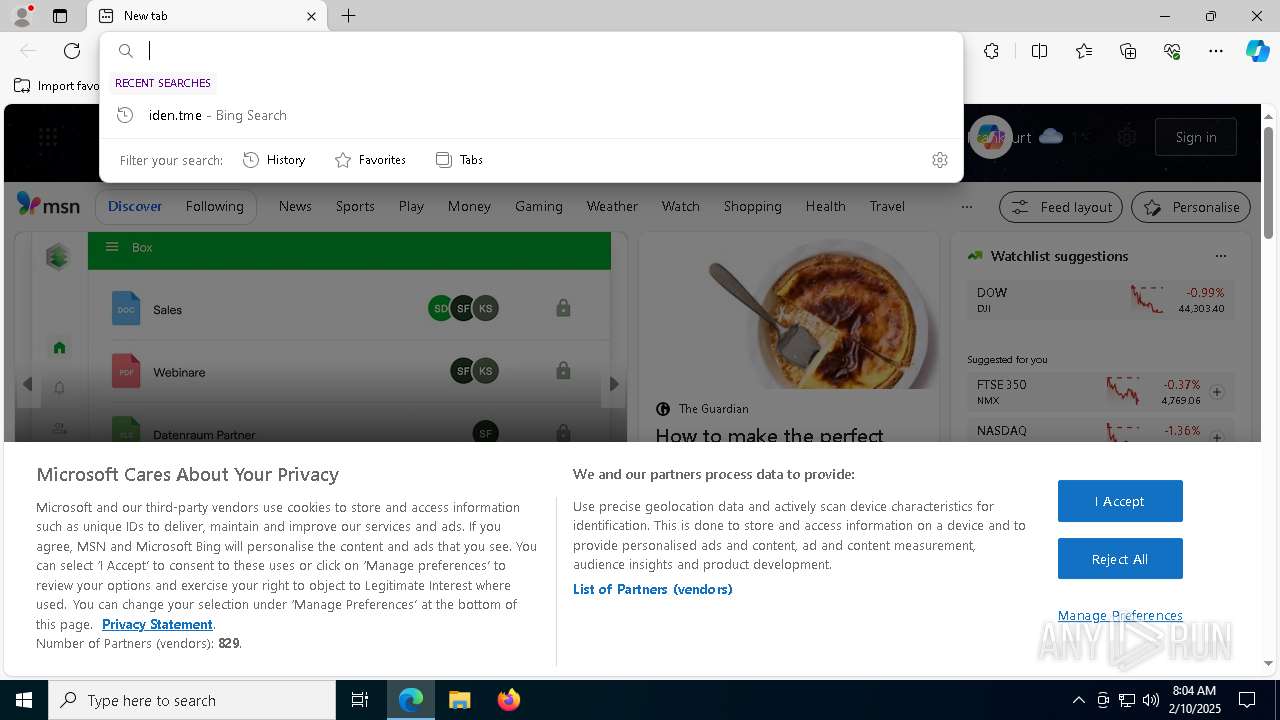Show hidden system tray icons

pyautogui.click(x=1078, y=700)
